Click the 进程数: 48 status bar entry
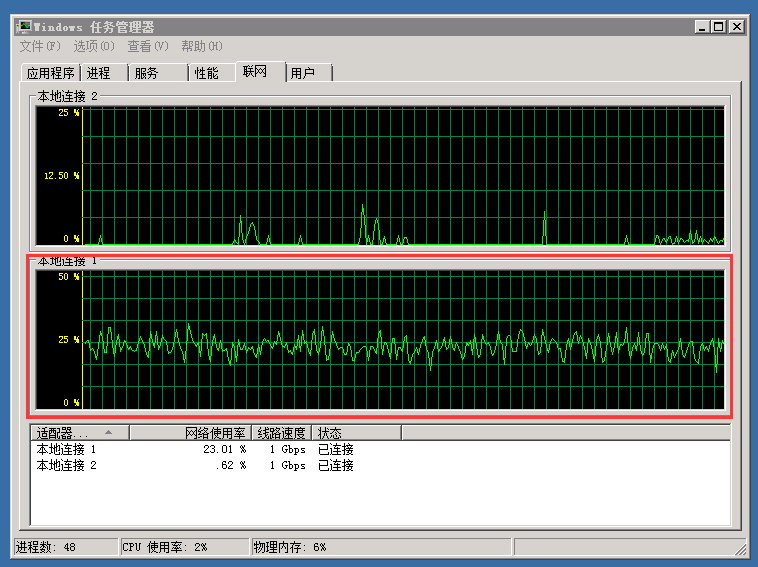 click(x=66, y=547)
